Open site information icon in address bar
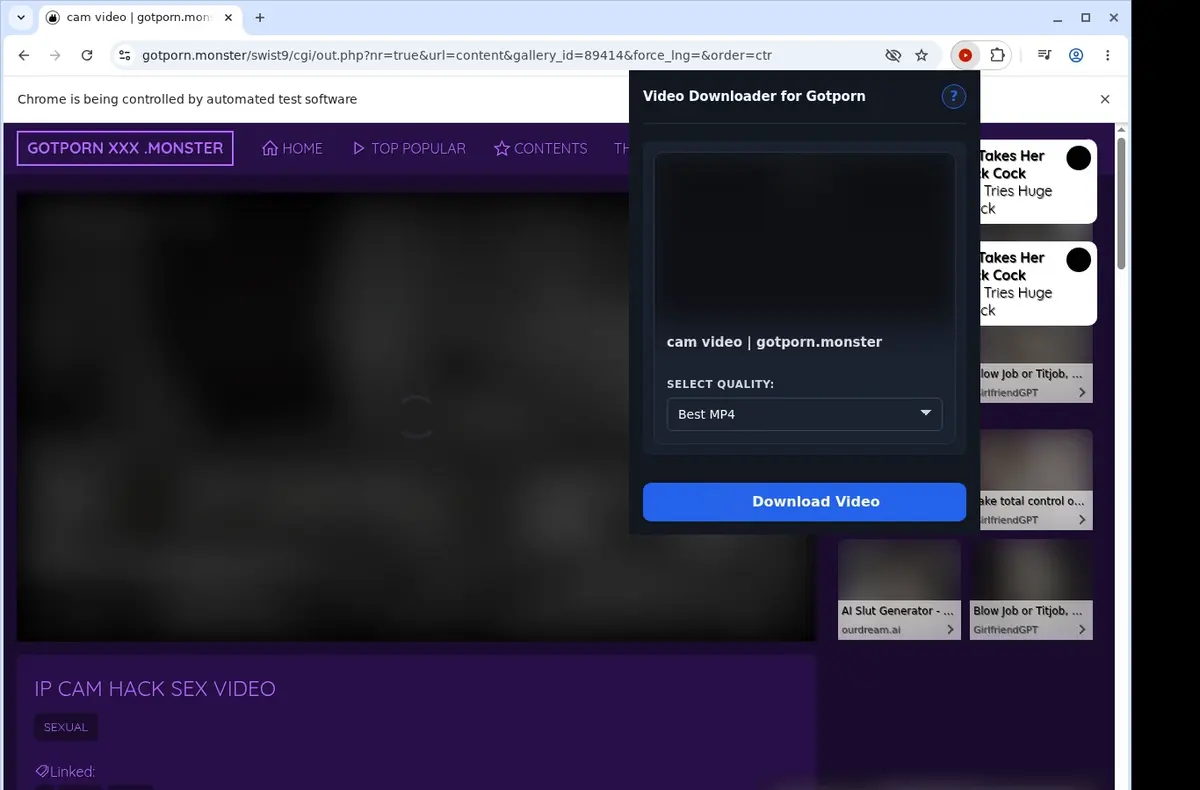This screenshot has width=1200, height=790. point(123,56)
